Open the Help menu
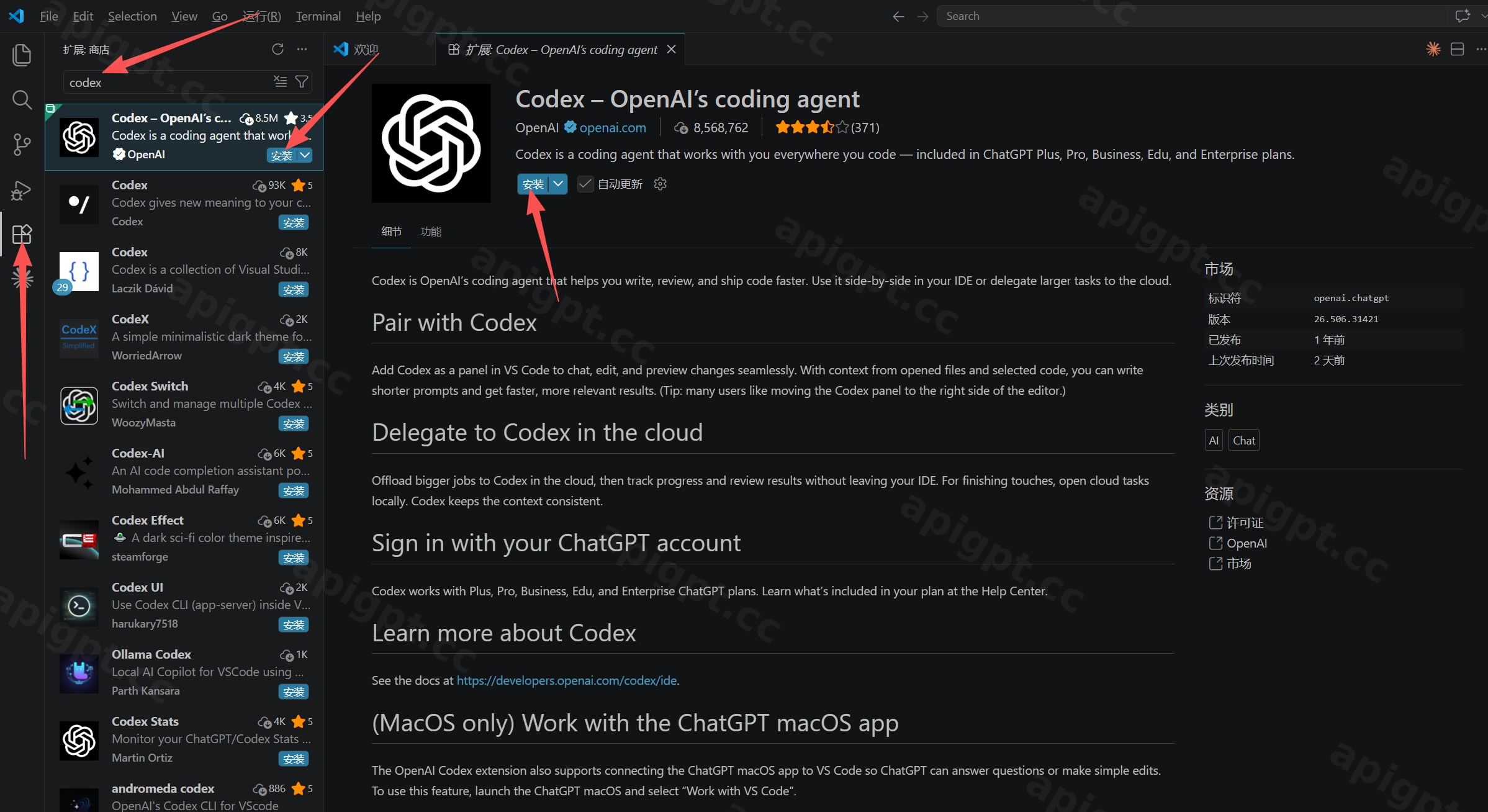Screen dimensions: 1488x812 (368, 16)
